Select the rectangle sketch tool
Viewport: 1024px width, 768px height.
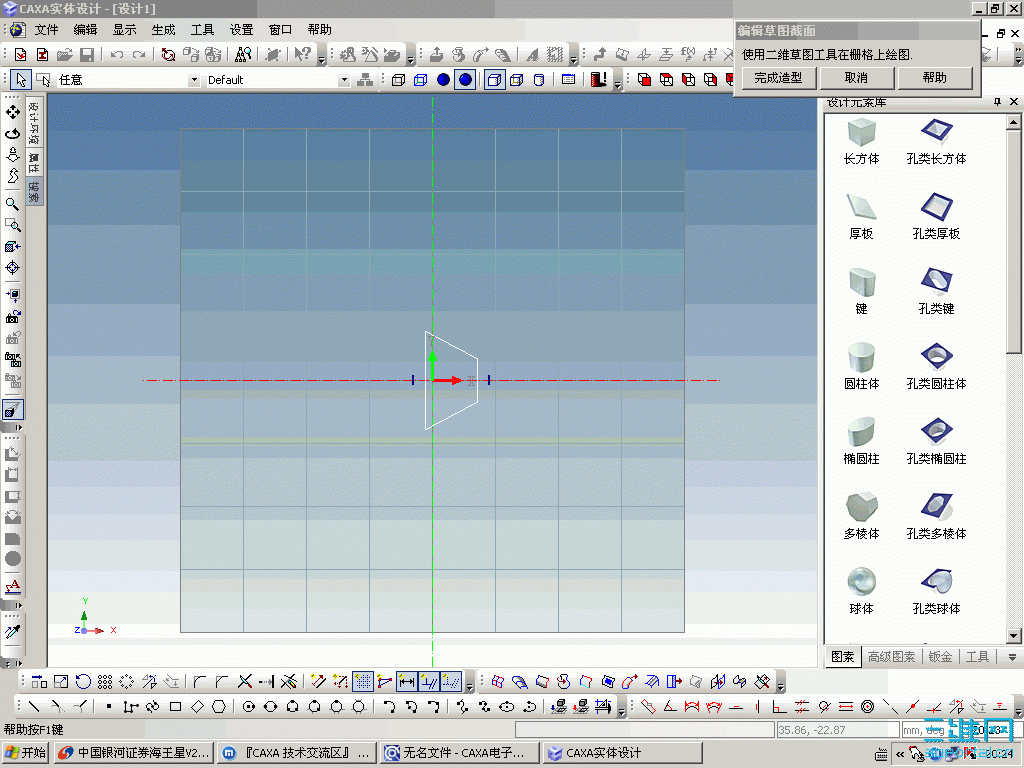[175, 706]
